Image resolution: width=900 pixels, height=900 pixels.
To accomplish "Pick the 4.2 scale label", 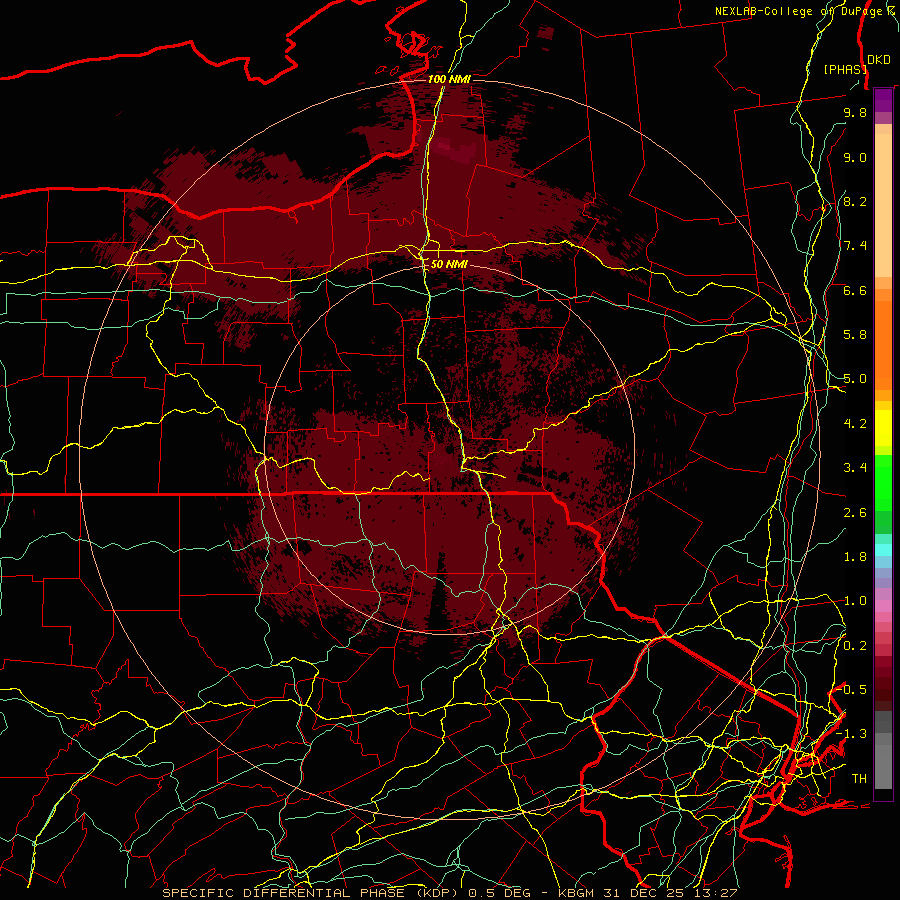I will [855, 424].
